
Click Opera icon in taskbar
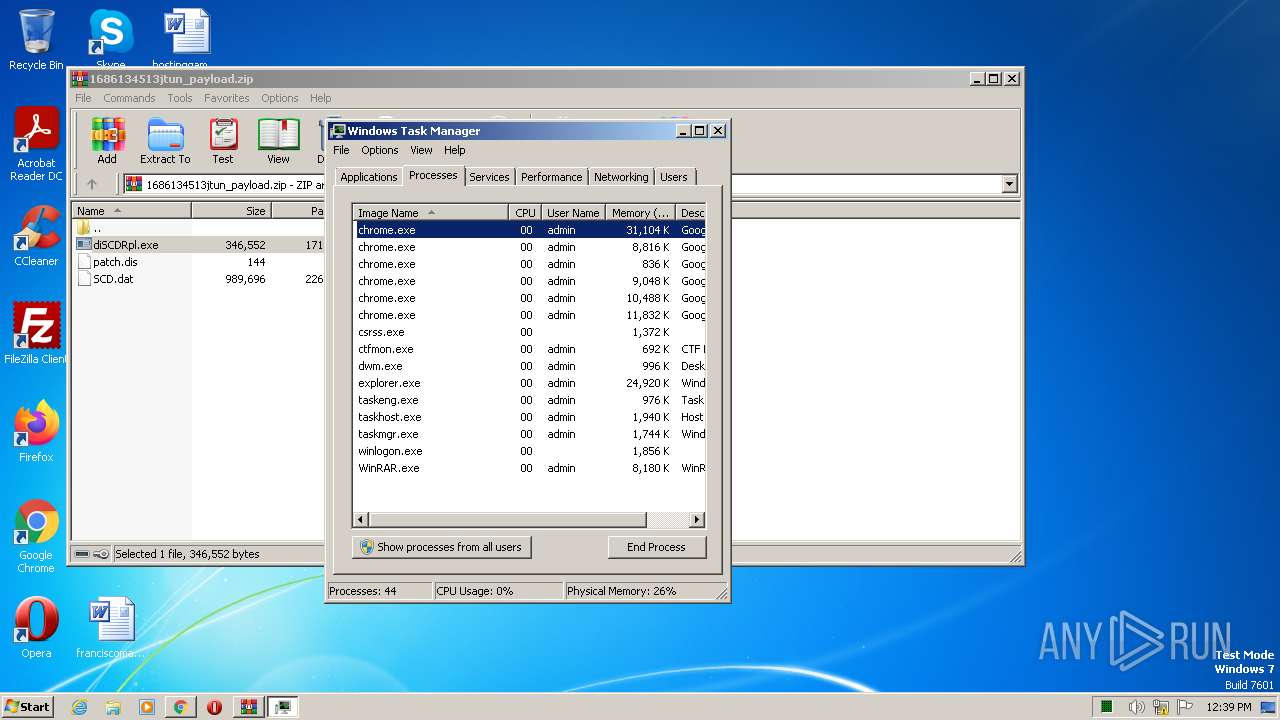point(214,707)
